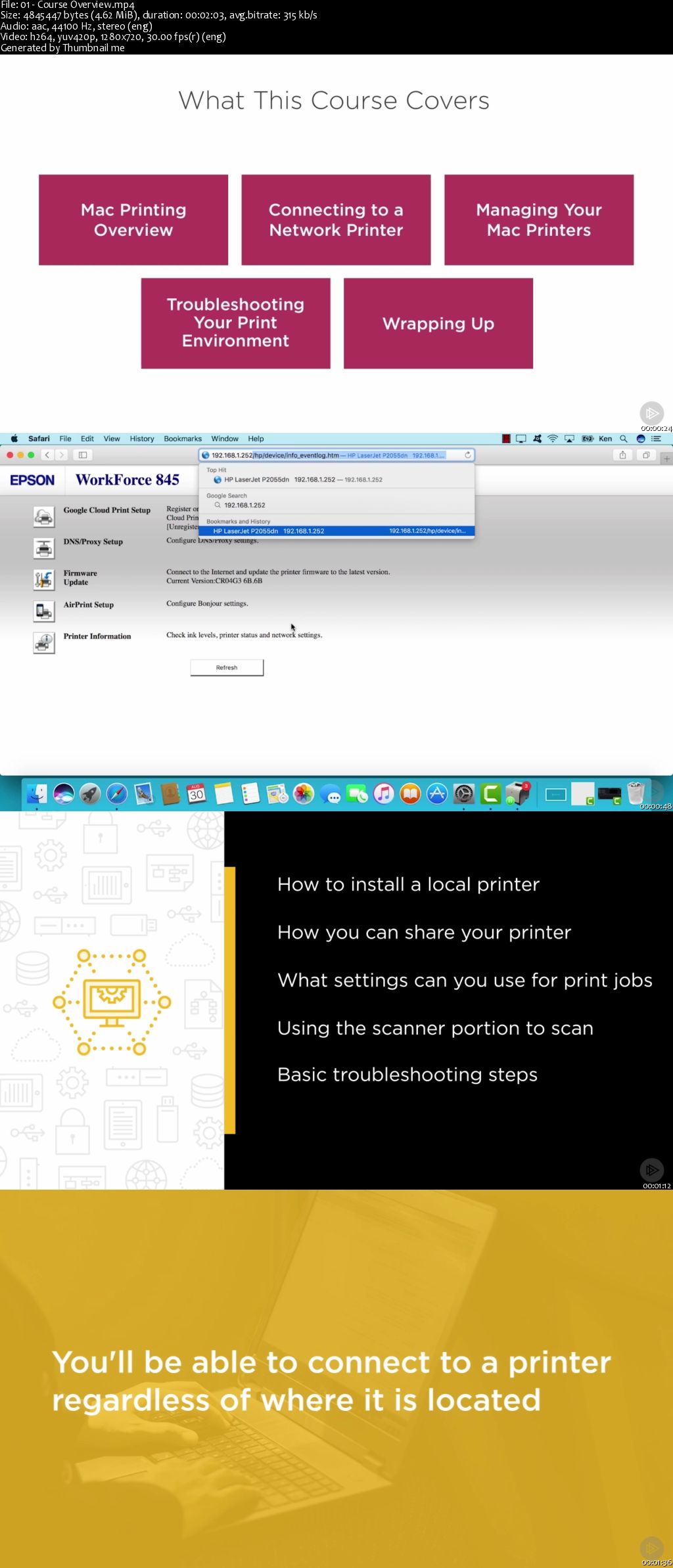The height and width of the screenshot is (1568, 673).
Task: Open DNS/Proxy Setup link
Action: pos(93,542)
